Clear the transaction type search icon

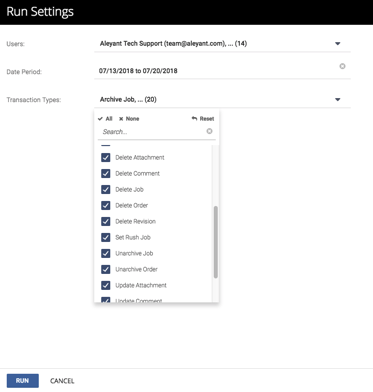click(x=209, y=131)
